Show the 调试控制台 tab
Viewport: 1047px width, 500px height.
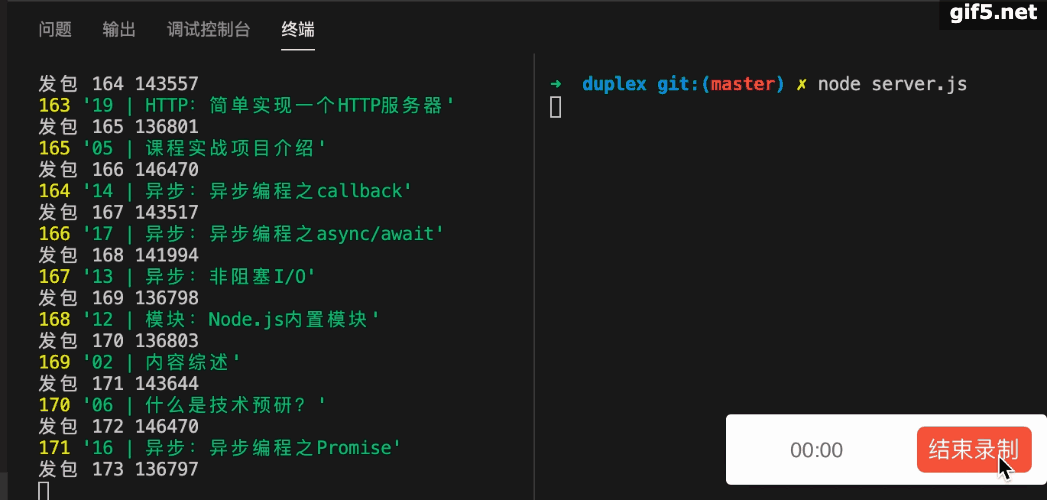point(208,30)
